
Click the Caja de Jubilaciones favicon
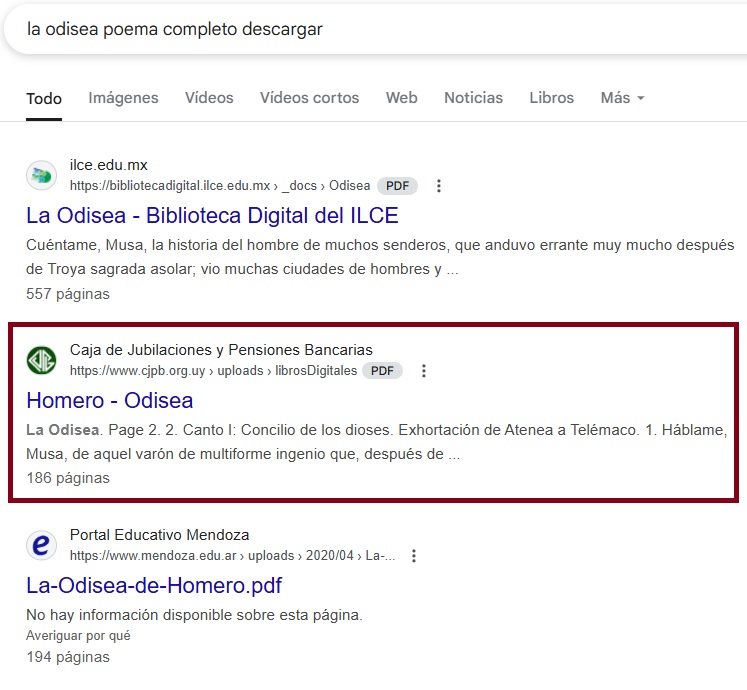pyautogui.click(x=41, y=360)
